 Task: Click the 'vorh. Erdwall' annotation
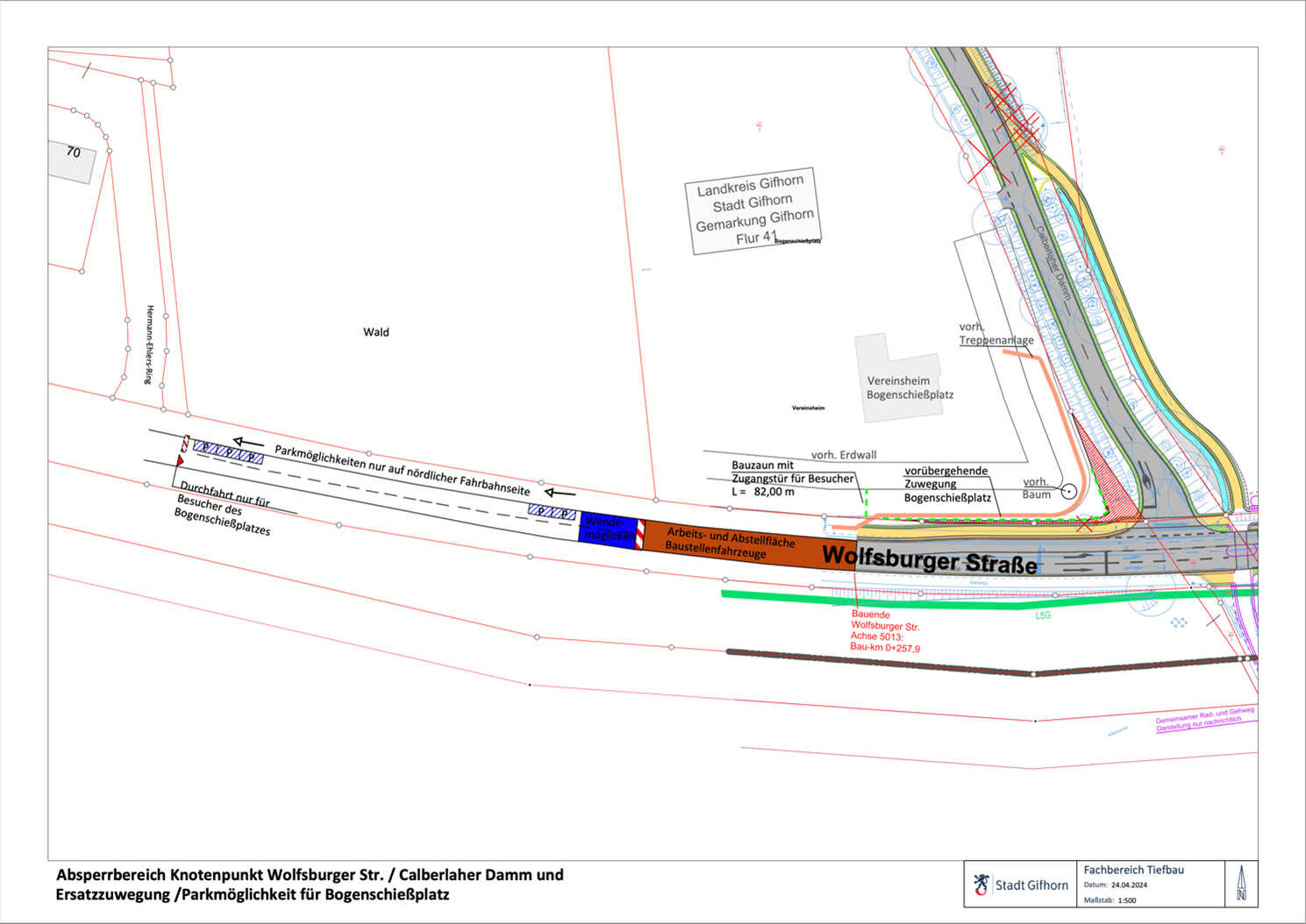click(x=843, y=455)
